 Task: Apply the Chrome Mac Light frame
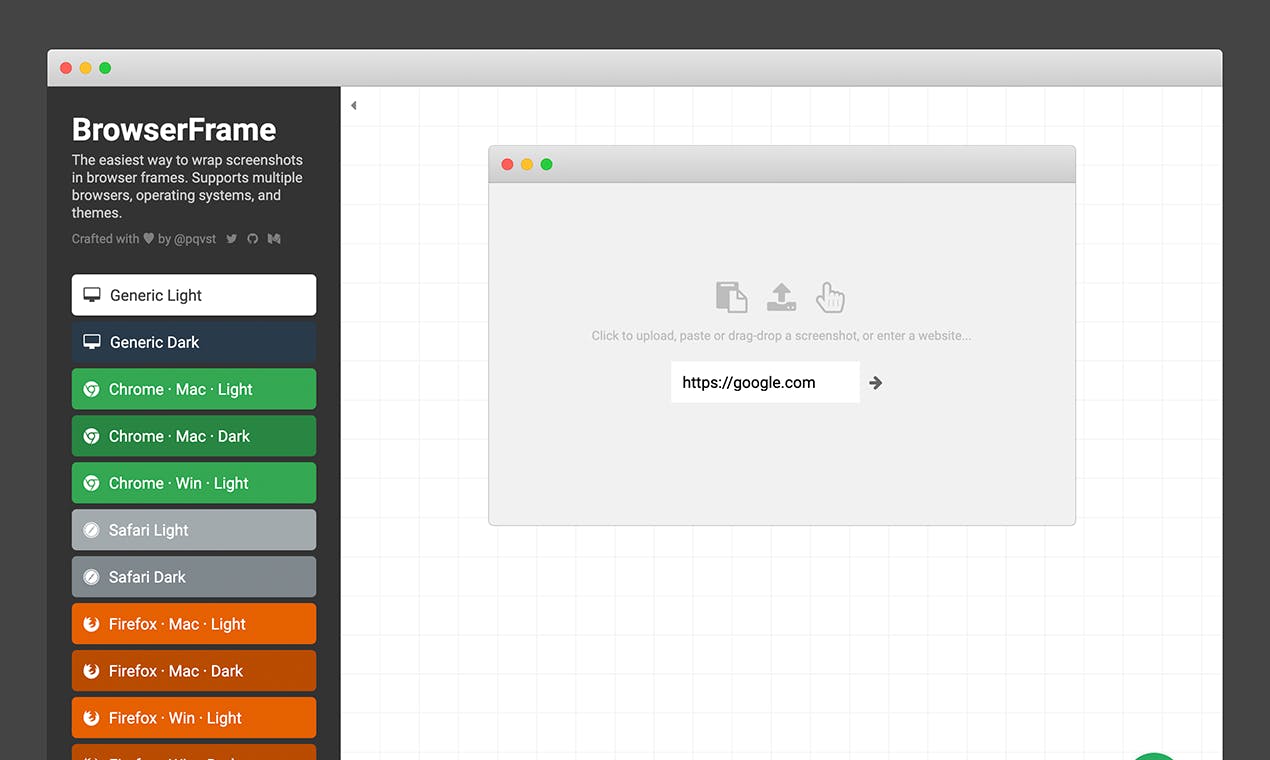[193, 389]
